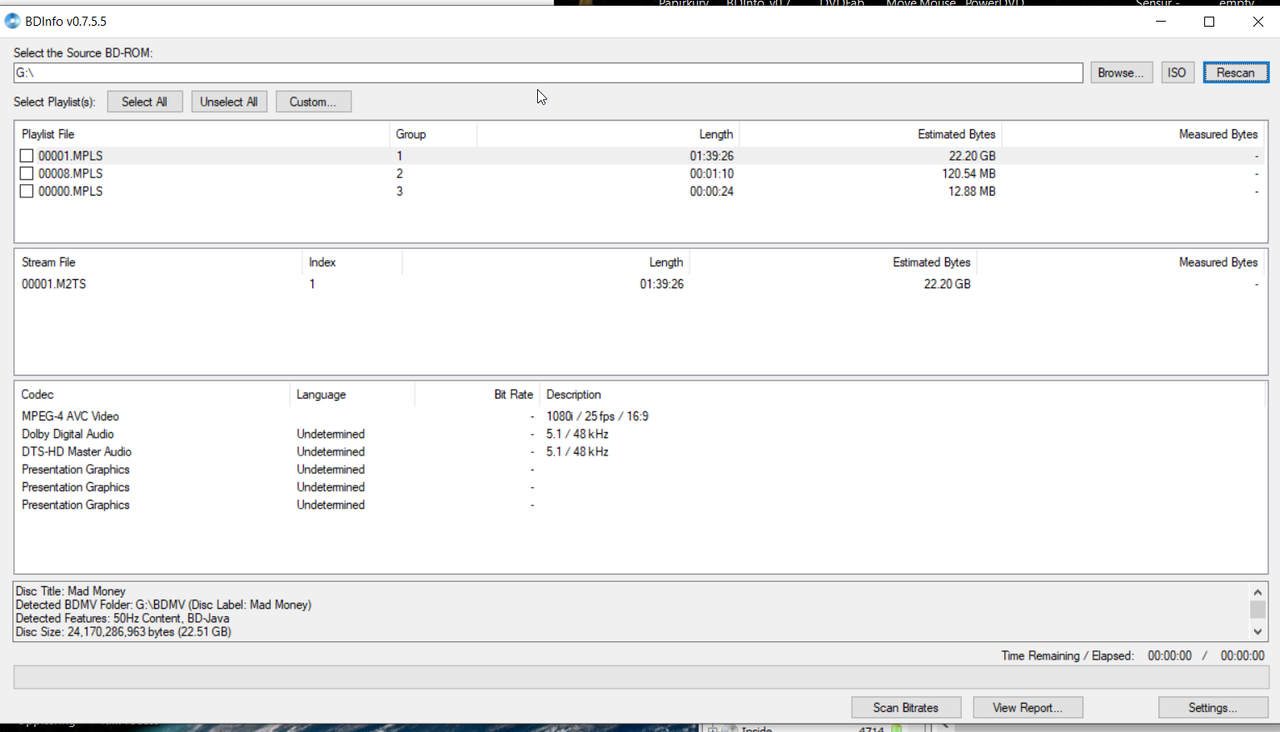Click the BDInfo app icon in title bar

pyautogui.click(x=13, y=21)
